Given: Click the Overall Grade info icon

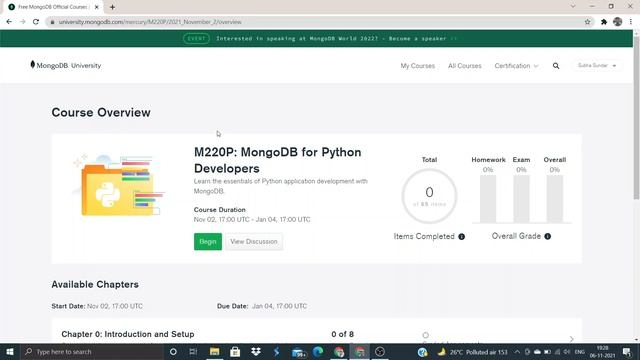Looking at the screenshot, I should [548, 236].
